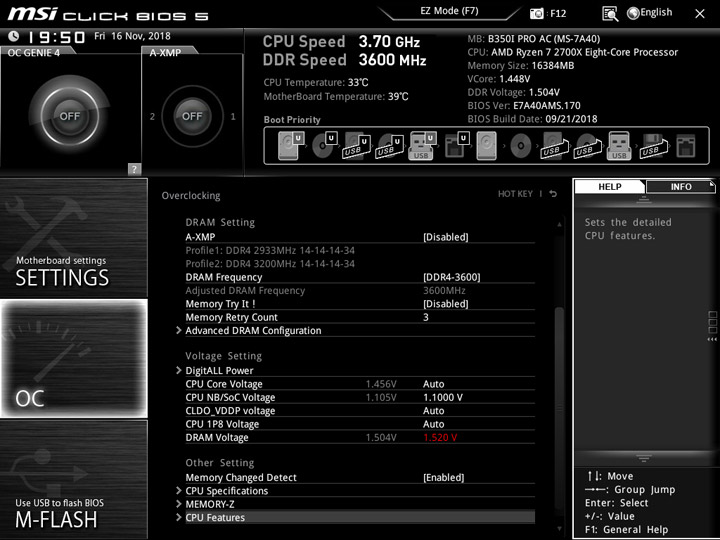This screenshot has width=720, height=540.
Task: Select the legacy hard disk boot icon
Action: (486, 146)
